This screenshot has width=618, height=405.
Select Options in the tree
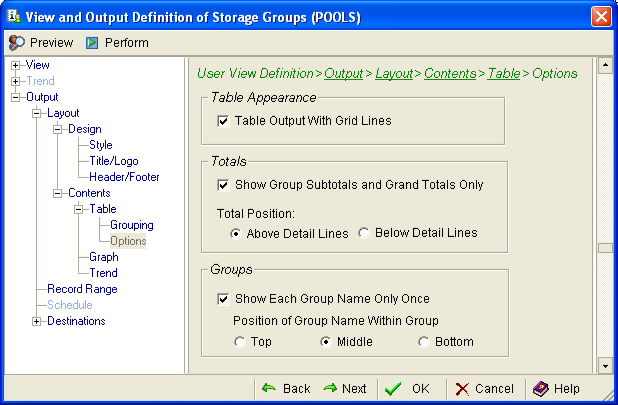pos(128,241)
